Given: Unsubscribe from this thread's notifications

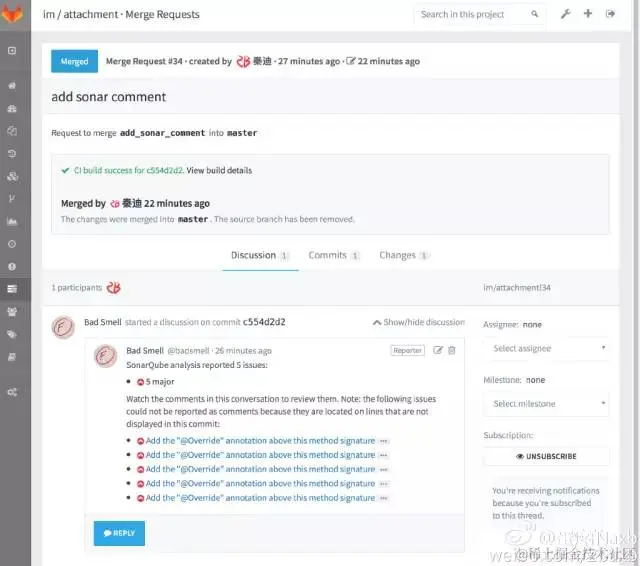Looking at the screenshot, I should coord(547,456).
